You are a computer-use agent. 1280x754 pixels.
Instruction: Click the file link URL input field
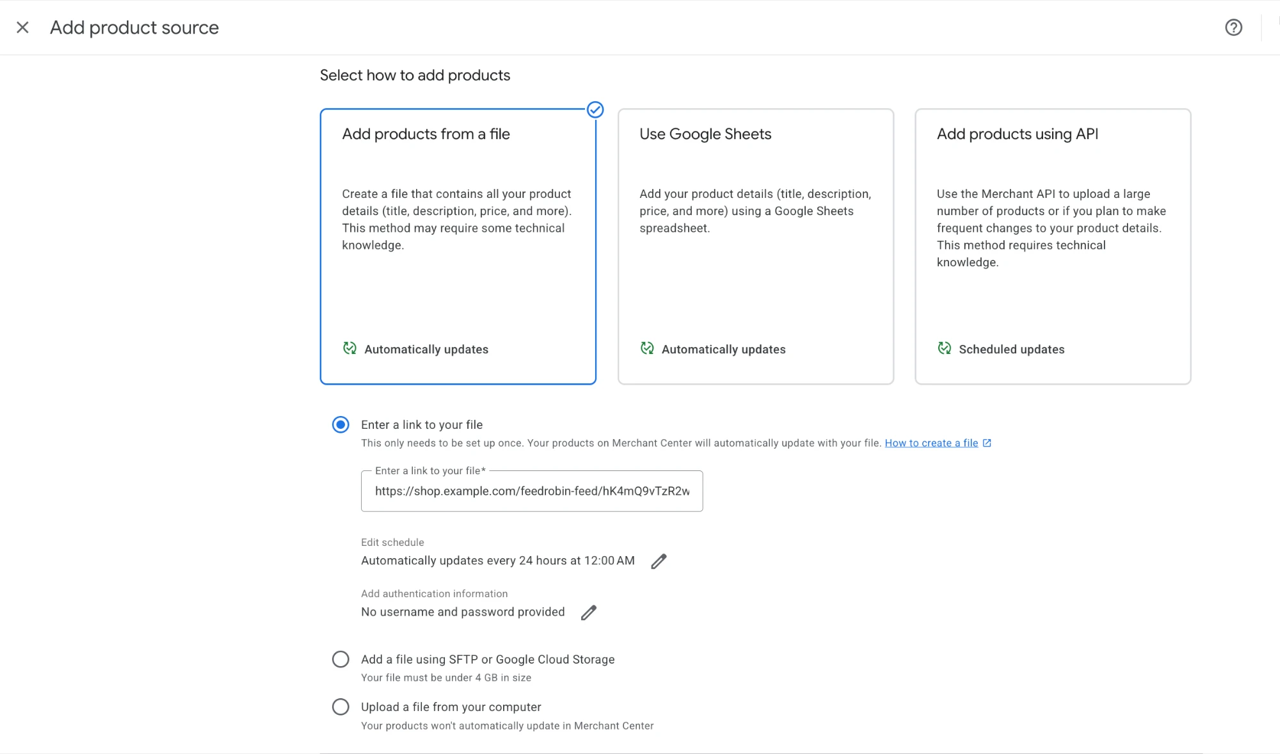coord(532,491)
